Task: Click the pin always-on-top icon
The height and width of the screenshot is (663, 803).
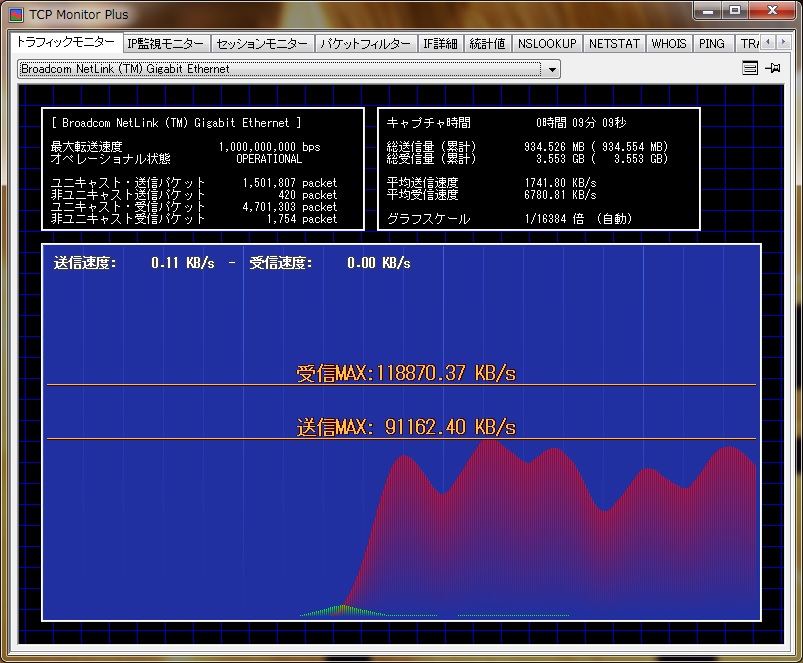Action: 773,68
